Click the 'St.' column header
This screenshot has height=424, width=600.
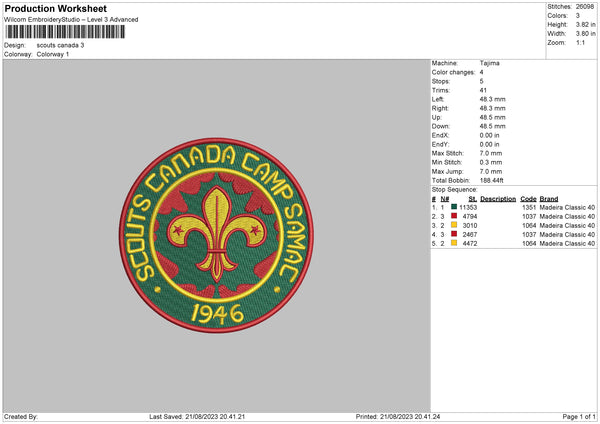point(473,199)
